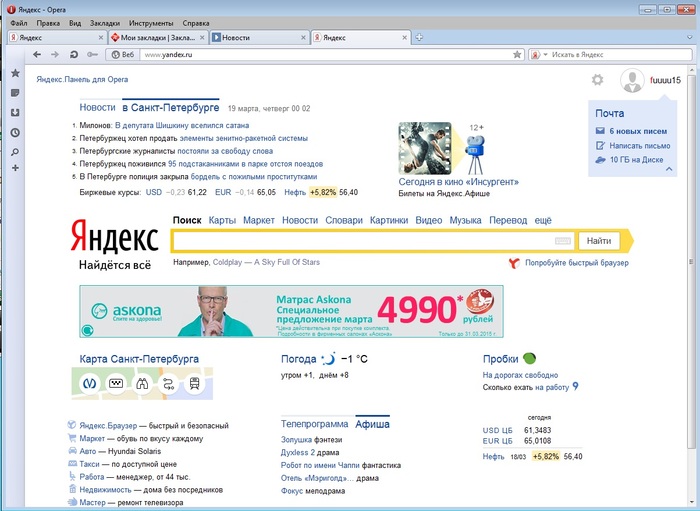
Task: Switch to Мои закладки browser tab
Action: 158,38
